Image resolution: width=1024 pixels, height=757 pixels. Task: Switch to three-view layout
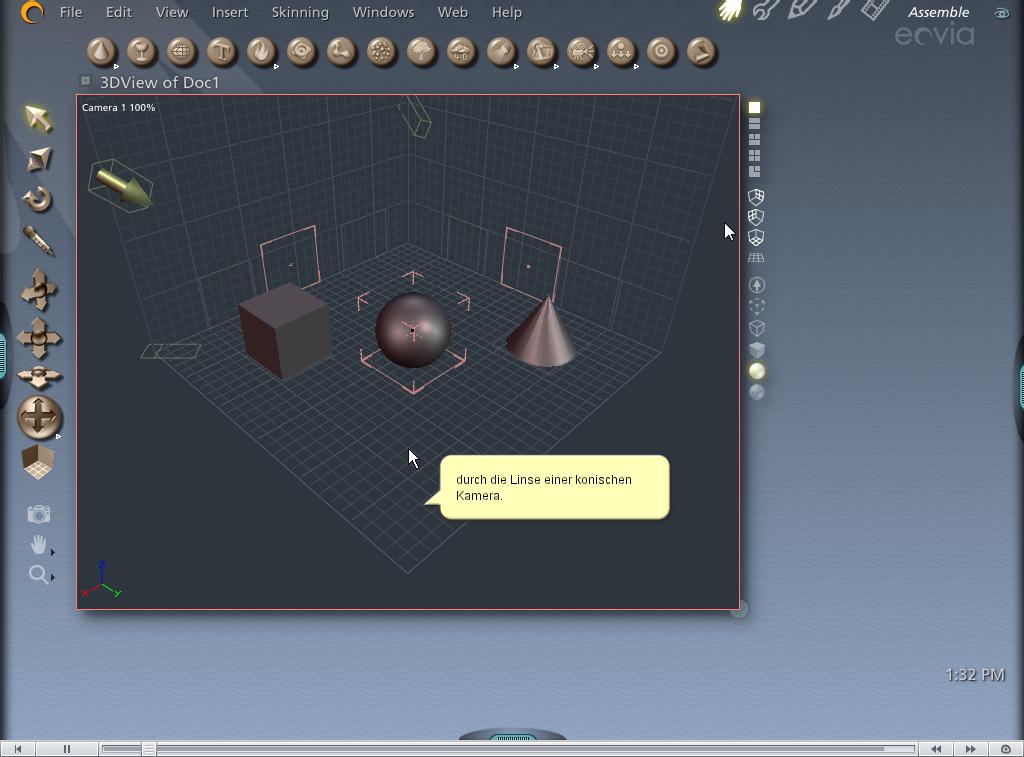pyautogui.click(x=754, y=140)
